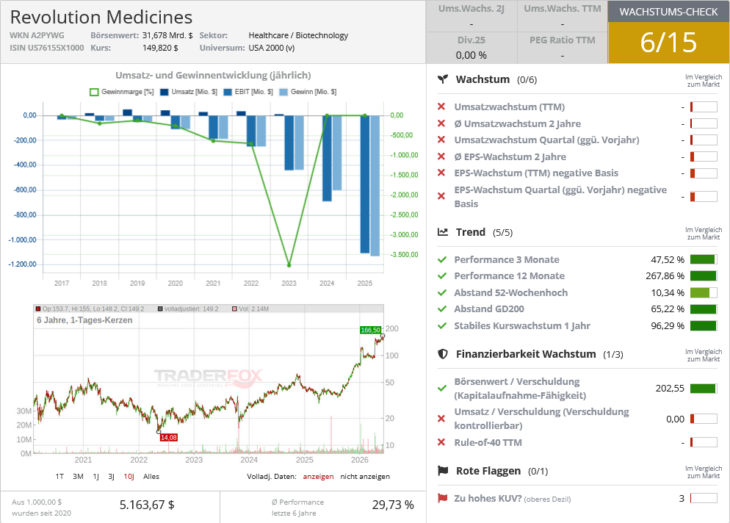Toggle Gewinn [Mio. $] legend series
The image size is (730, 523).
coord(308,92)
